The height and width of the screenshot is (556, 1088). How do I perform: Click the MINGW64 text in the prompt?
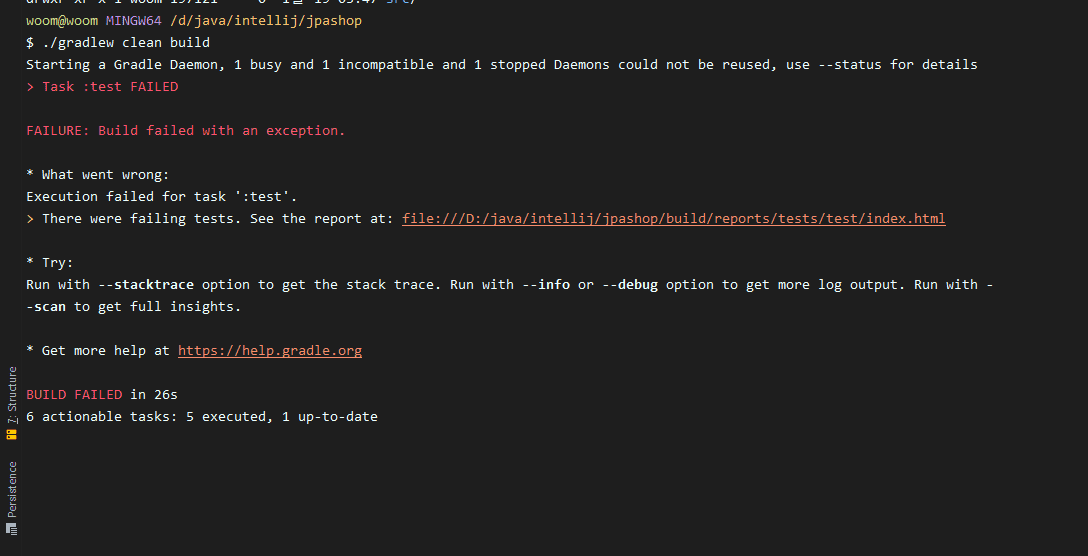click(133, 21)
